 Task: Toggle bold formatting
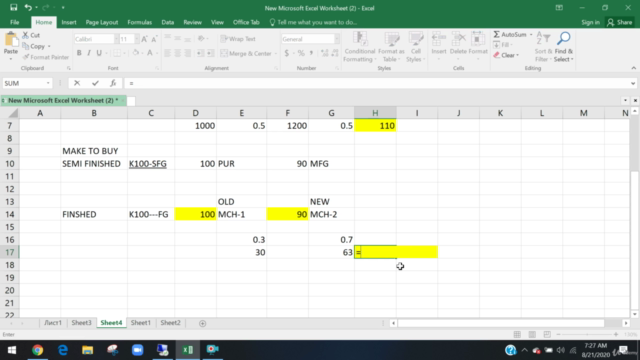[79, 53]
